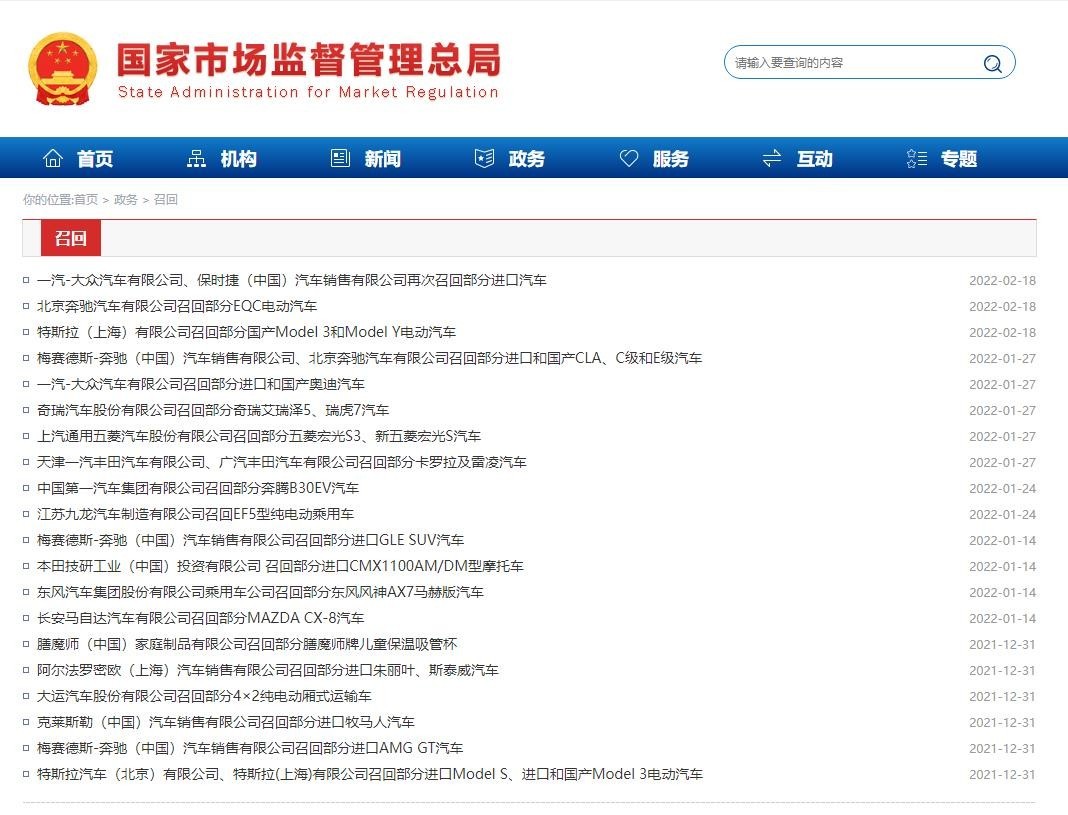Screen dimensions: 1068x815
Task: Click date 2022-02-18 on the EQC row
Action: pos(1002,306)
